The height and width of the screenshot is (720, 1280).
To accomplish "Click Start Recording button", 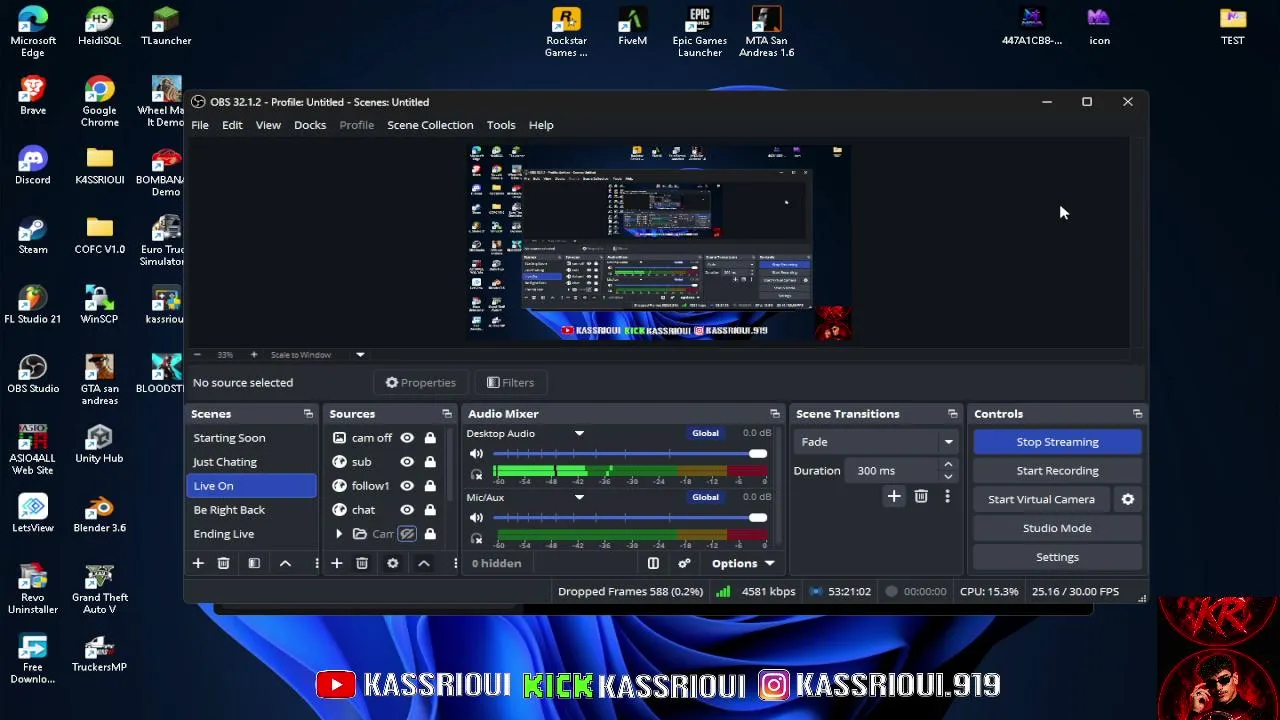I will [1057, 471].
